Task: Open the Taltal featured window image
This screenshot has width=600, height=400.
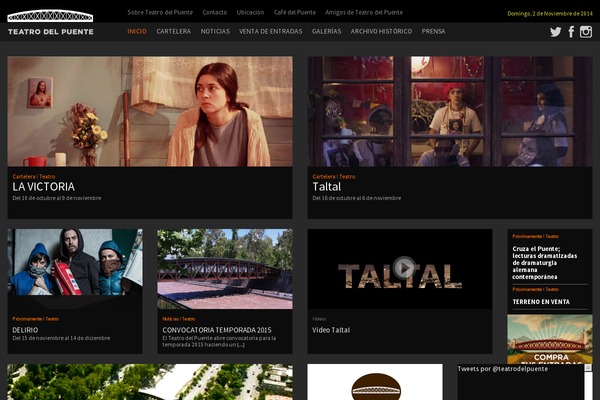Action: click(450, 111)
